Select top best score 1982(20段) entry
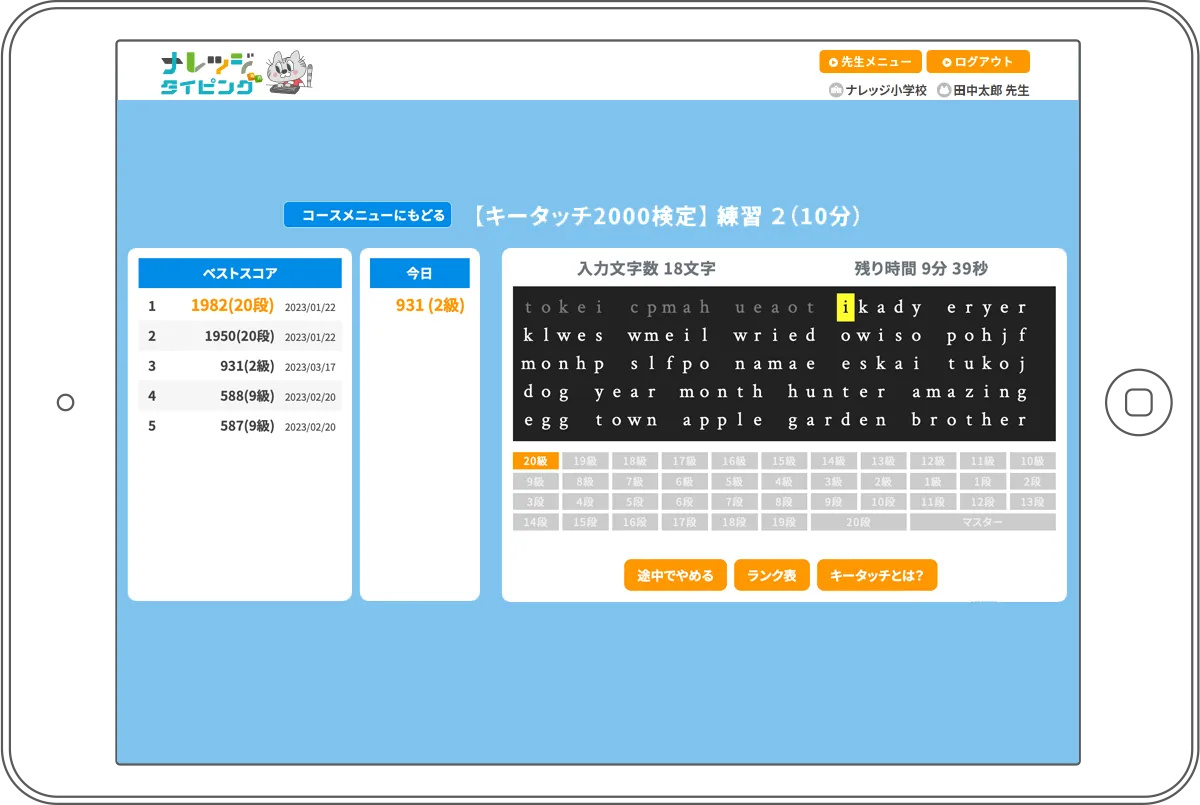The height and width of the screenshot is (805, 1200). click(232, 306)
